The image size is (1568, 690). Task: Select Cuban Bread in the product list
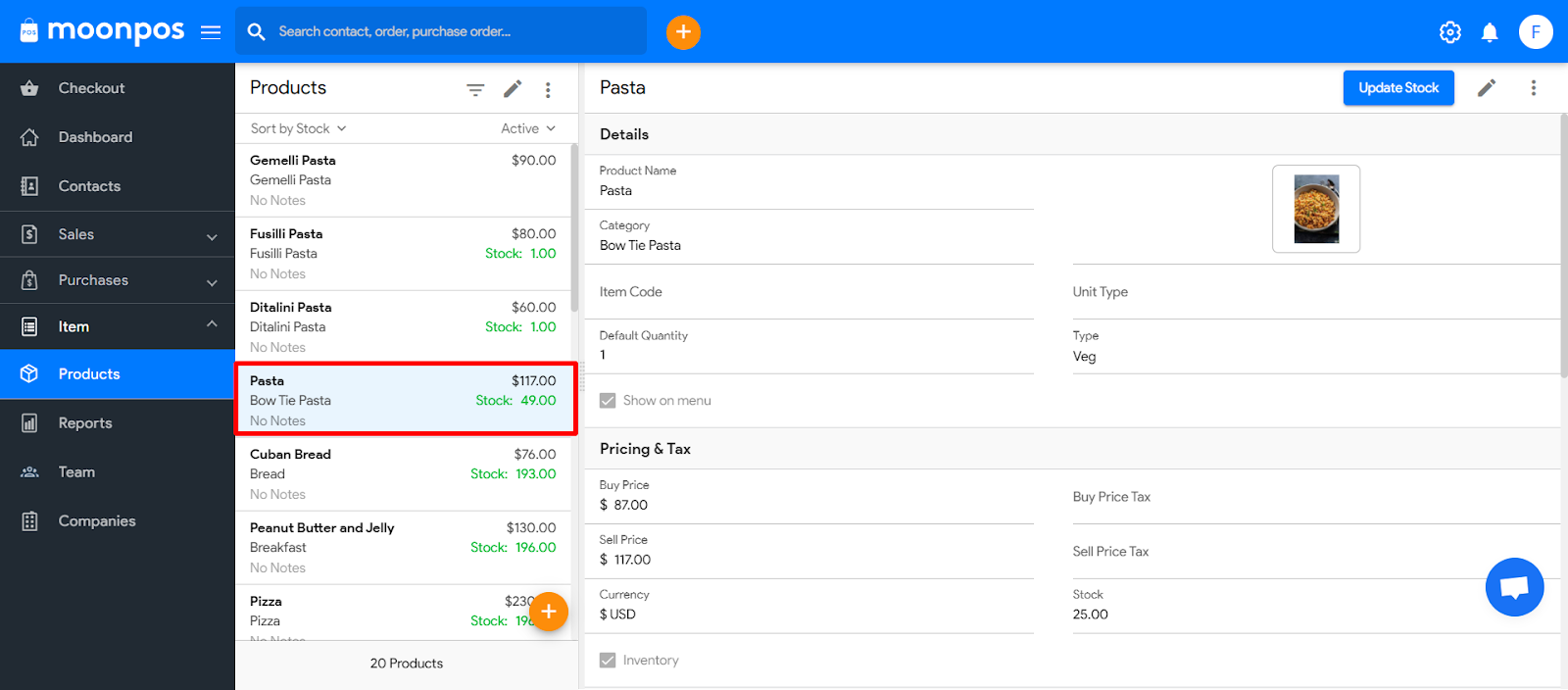pyautogui.click(x=404, y=474)
